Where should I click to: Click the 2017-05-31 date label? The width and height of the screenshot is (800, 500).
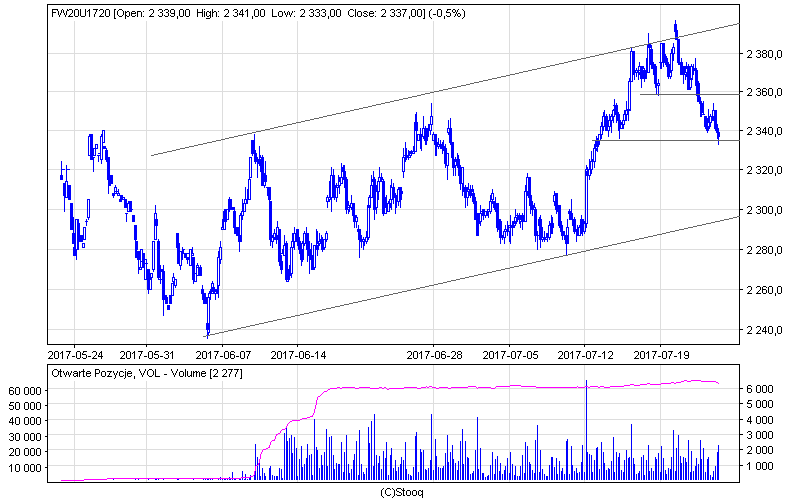[x=147, y=355]
